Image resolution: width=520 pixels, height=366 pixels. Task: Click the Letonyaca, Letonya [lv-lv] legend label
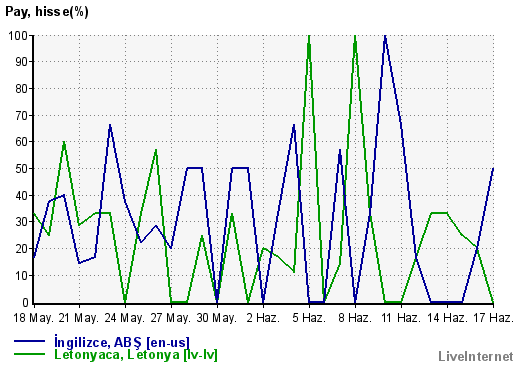pos(136,355)
